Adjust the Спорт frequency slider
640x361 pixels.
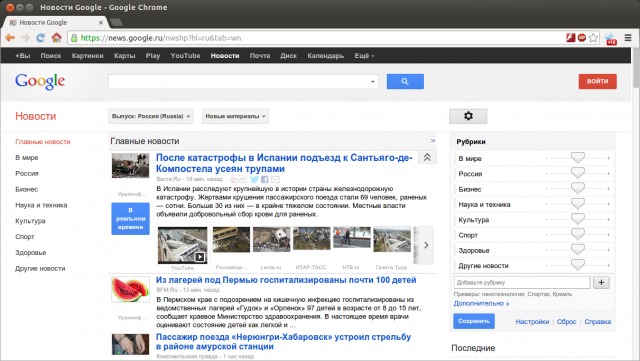click(x=578, y=234)
